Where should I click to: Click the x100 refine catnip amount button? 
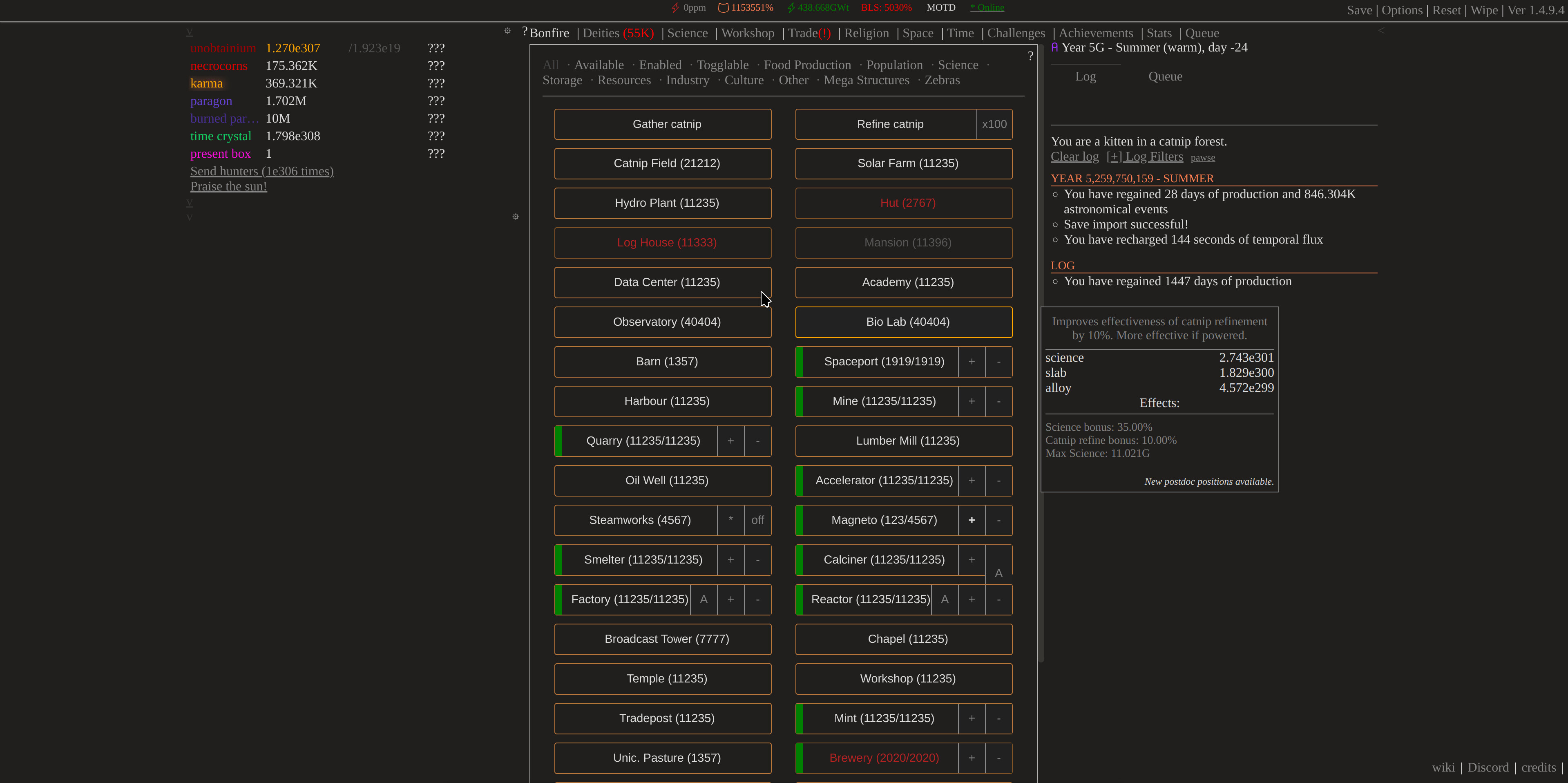(994, 123)
